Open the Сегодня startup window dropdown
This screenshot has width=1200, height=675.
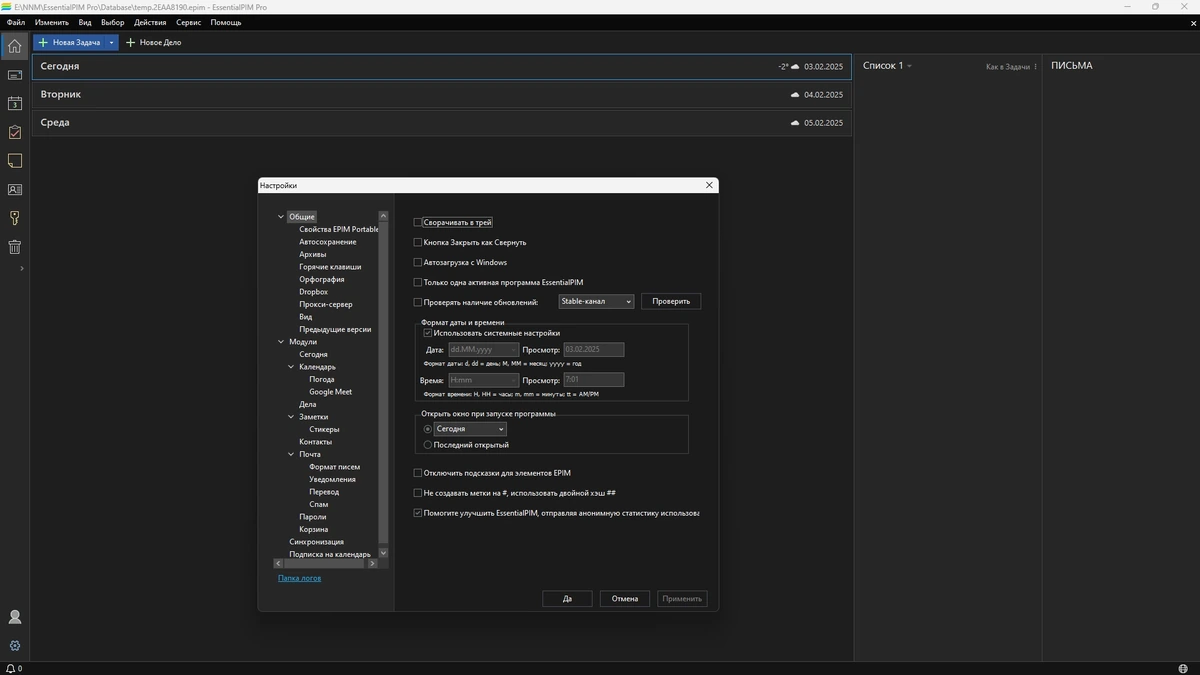(470, 429)
